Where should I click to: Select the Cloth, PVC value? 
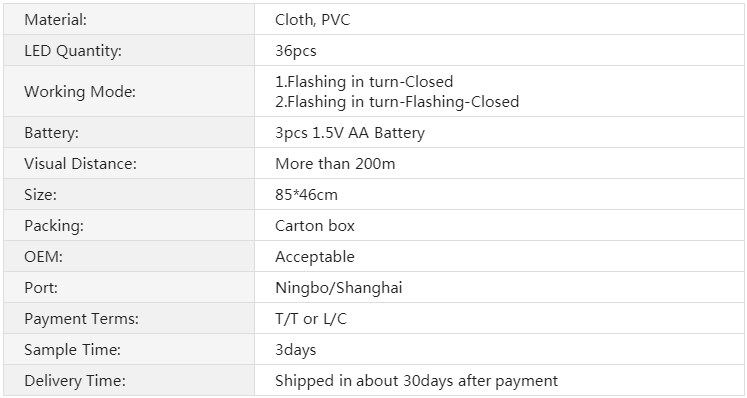pyautogui.click(x=313, y=20)
